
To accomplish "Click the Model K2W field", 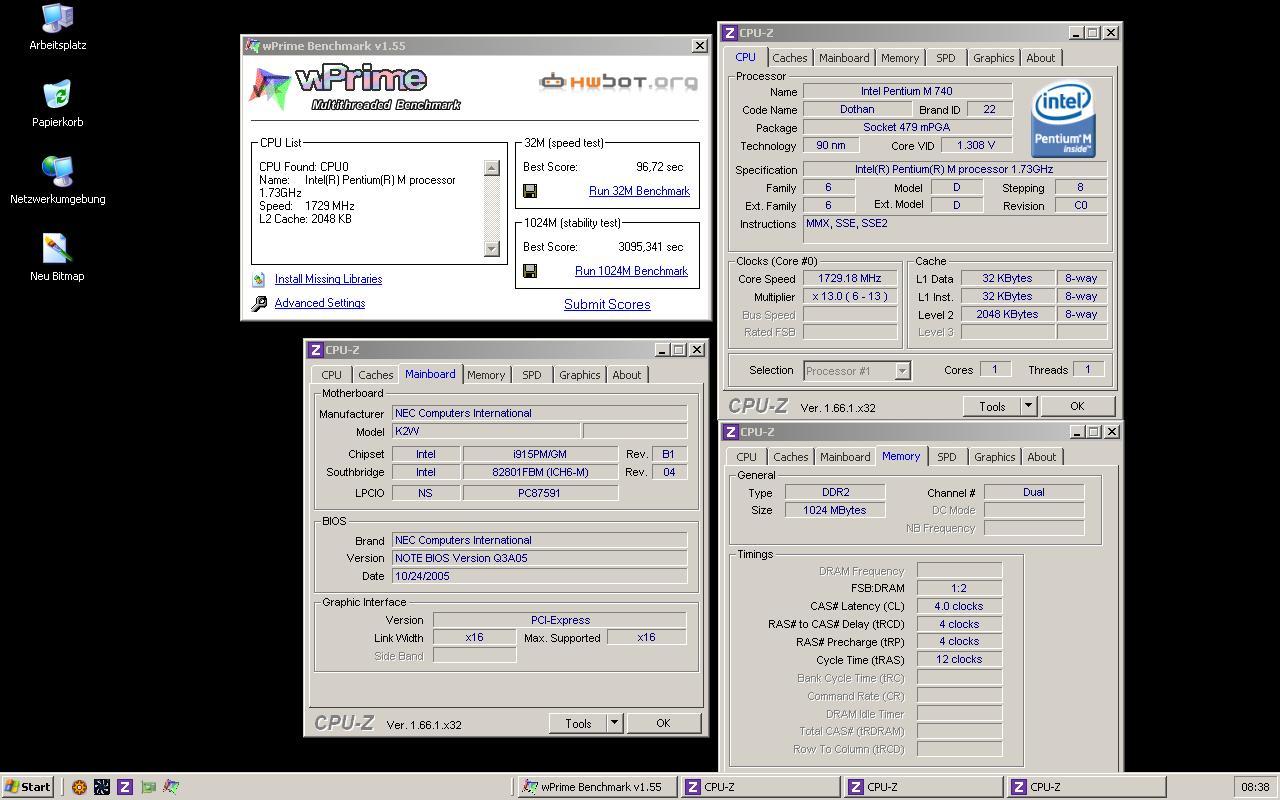I will point(486,431).
